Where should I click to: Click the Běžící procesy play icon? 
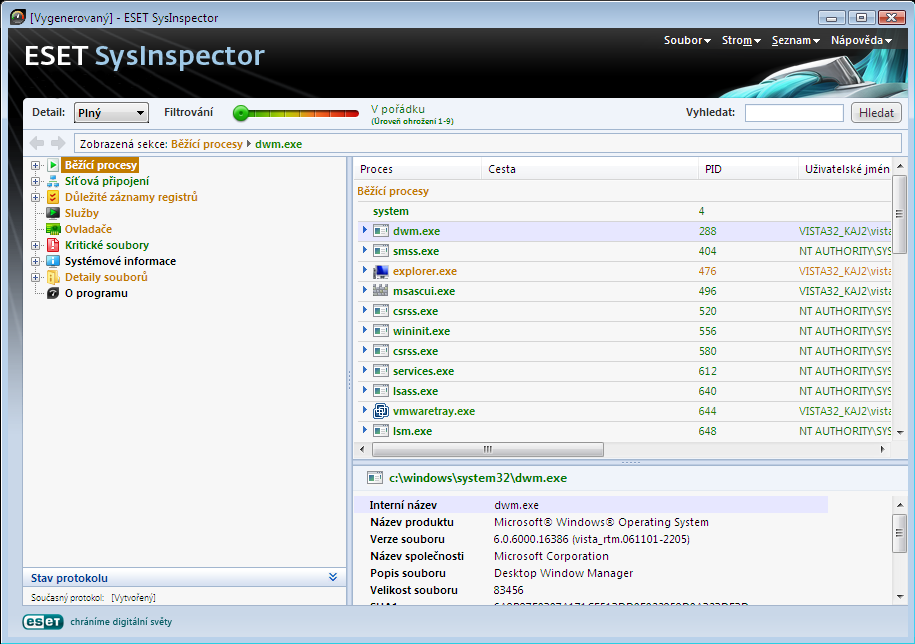tap(53, 165)
